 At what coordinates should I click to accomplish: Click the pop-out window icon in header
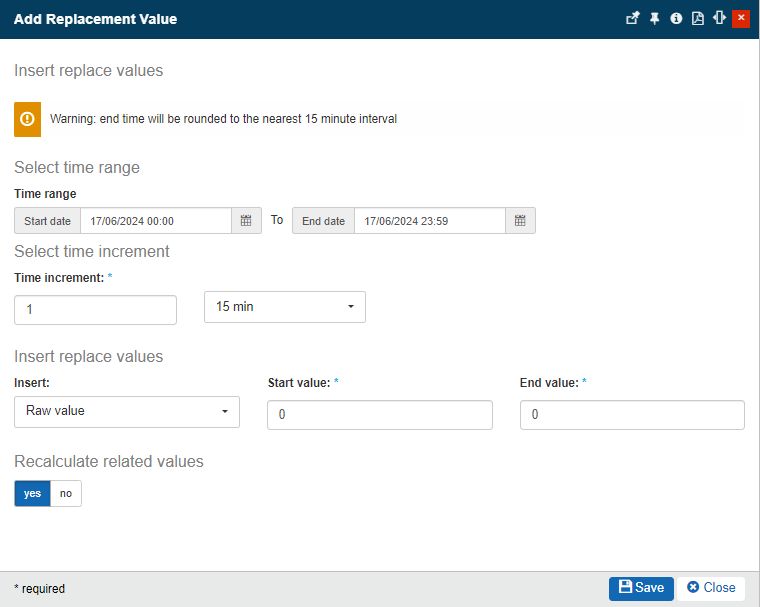tap(633, 19)
